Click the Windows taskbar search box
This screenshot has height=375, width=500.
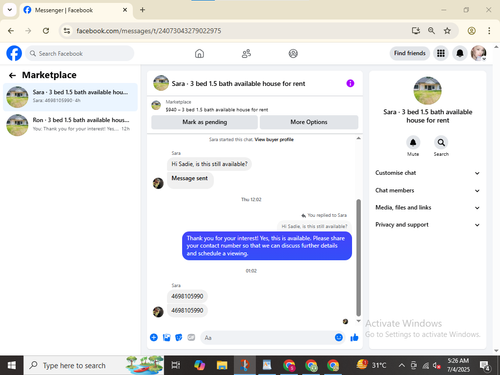[x=94, y=365]
